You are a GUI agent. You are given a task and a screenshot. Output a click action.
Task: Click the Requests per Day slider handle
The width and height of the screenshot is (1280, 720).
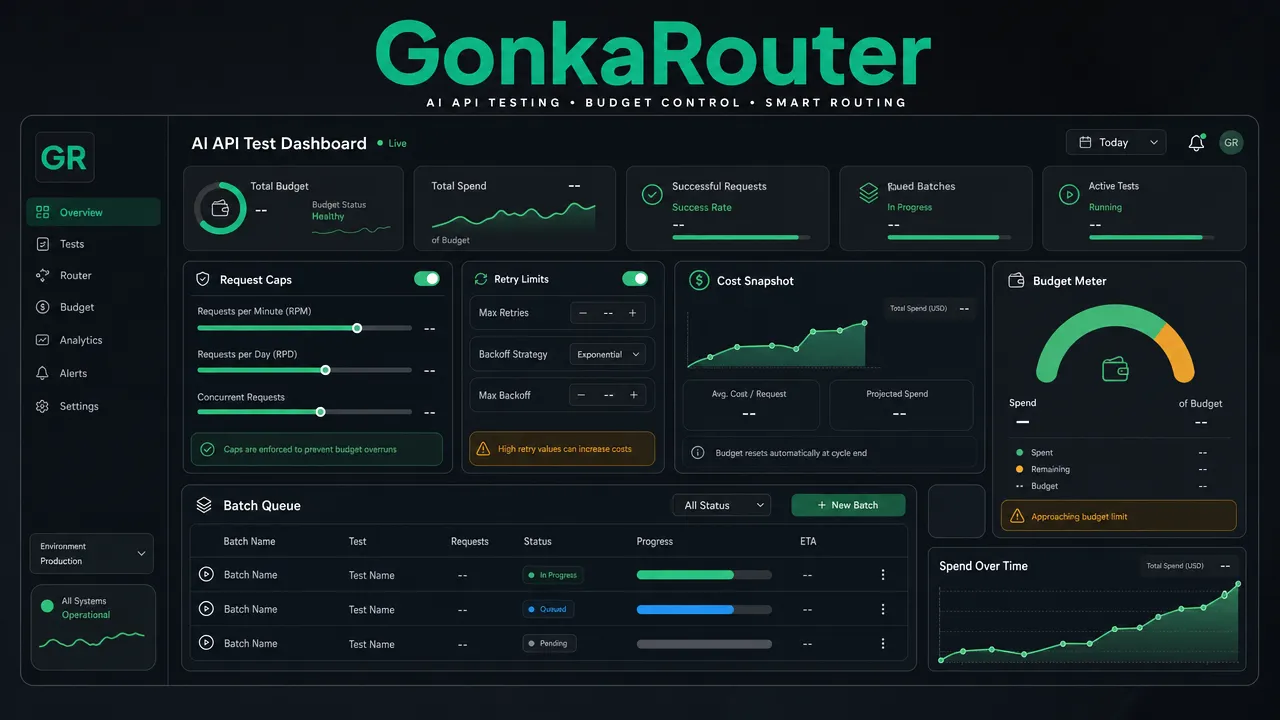click(x=325, y=370)
